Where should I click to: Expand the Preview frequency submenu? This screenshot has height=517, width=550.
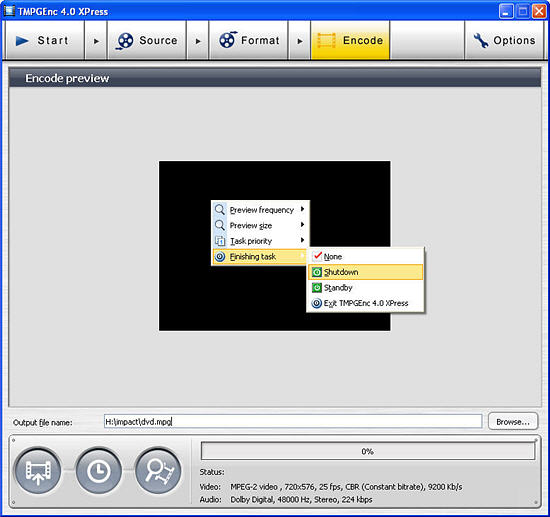point(260,210)
